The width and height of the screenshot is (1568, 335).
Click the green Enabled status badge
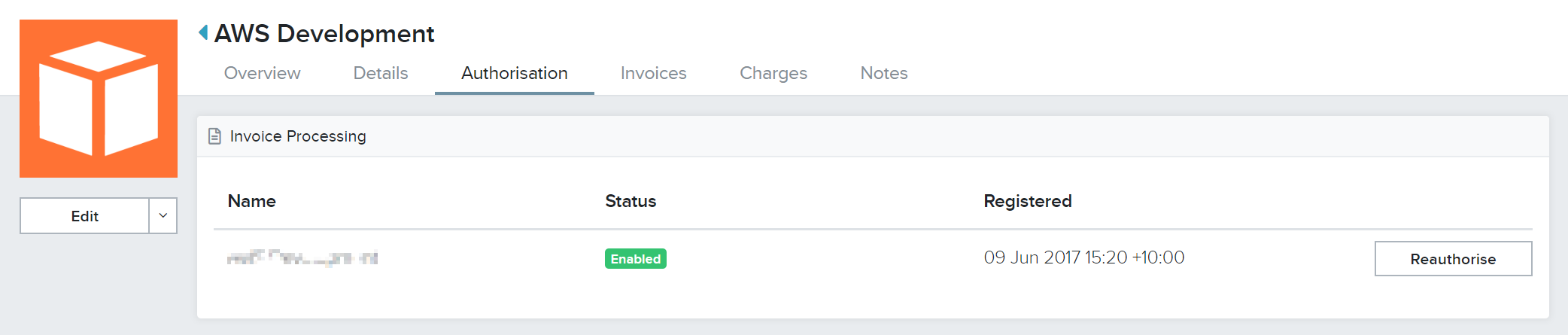[x=636, y=259]
